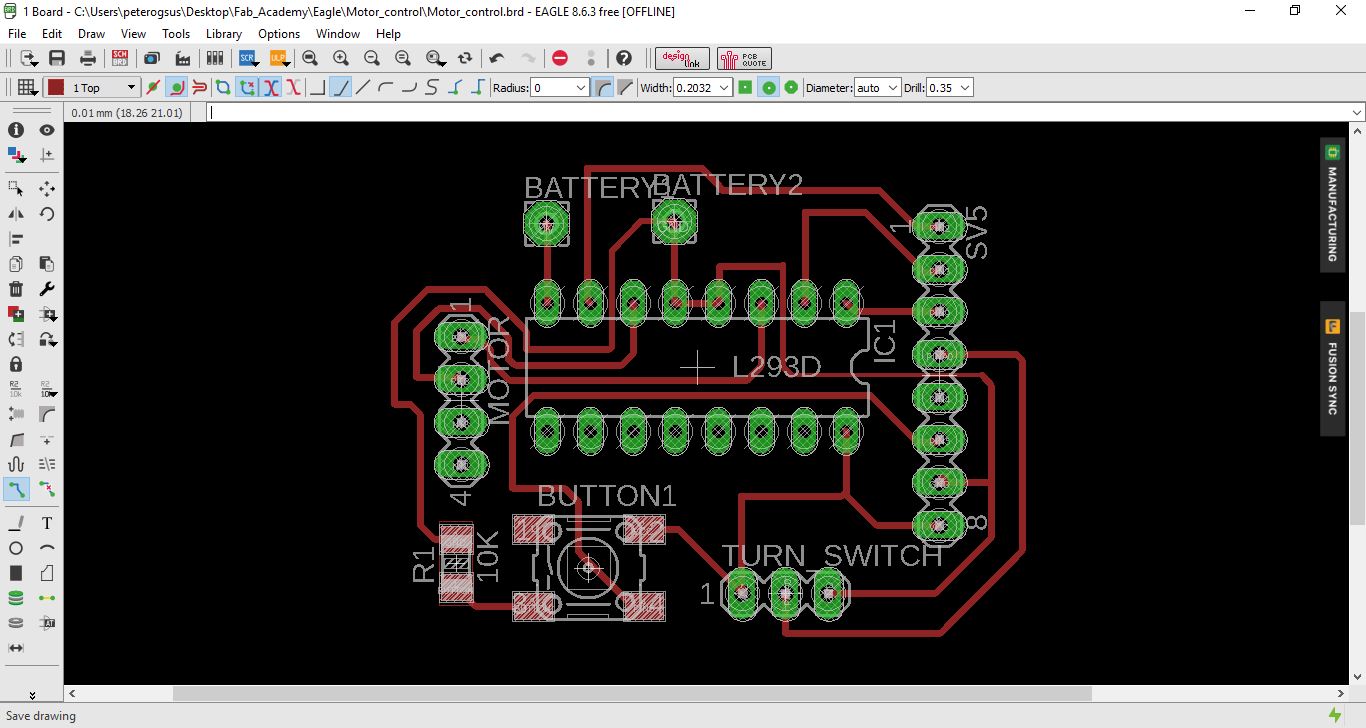This screenshot has width=1366, height=728.
Task: Select the Group selection tool
Action: point(16,189)
